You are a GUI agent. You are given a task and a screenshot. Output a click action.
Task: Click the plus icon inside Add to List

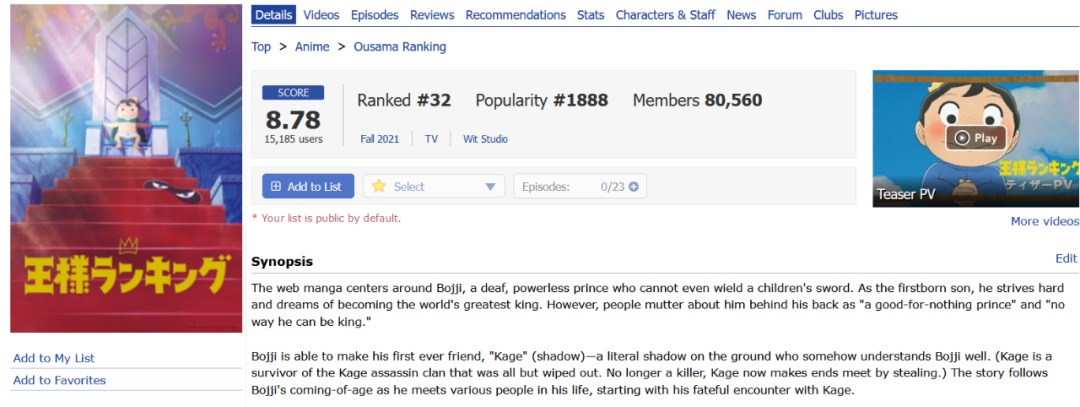(276, 186)
